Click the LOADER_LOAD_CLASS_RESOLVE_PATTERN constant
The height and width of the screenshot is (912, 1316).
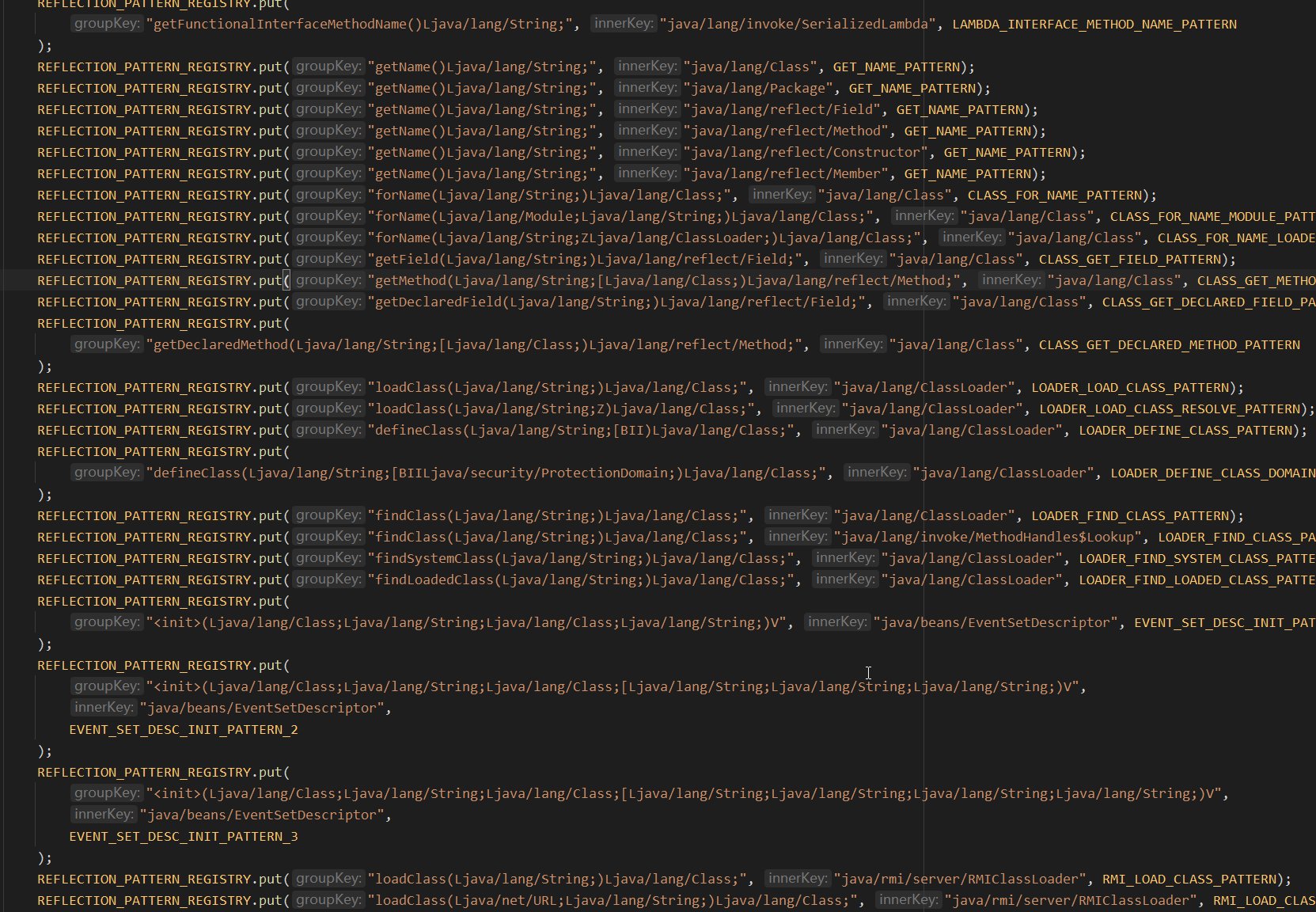tap(1170, 409)
